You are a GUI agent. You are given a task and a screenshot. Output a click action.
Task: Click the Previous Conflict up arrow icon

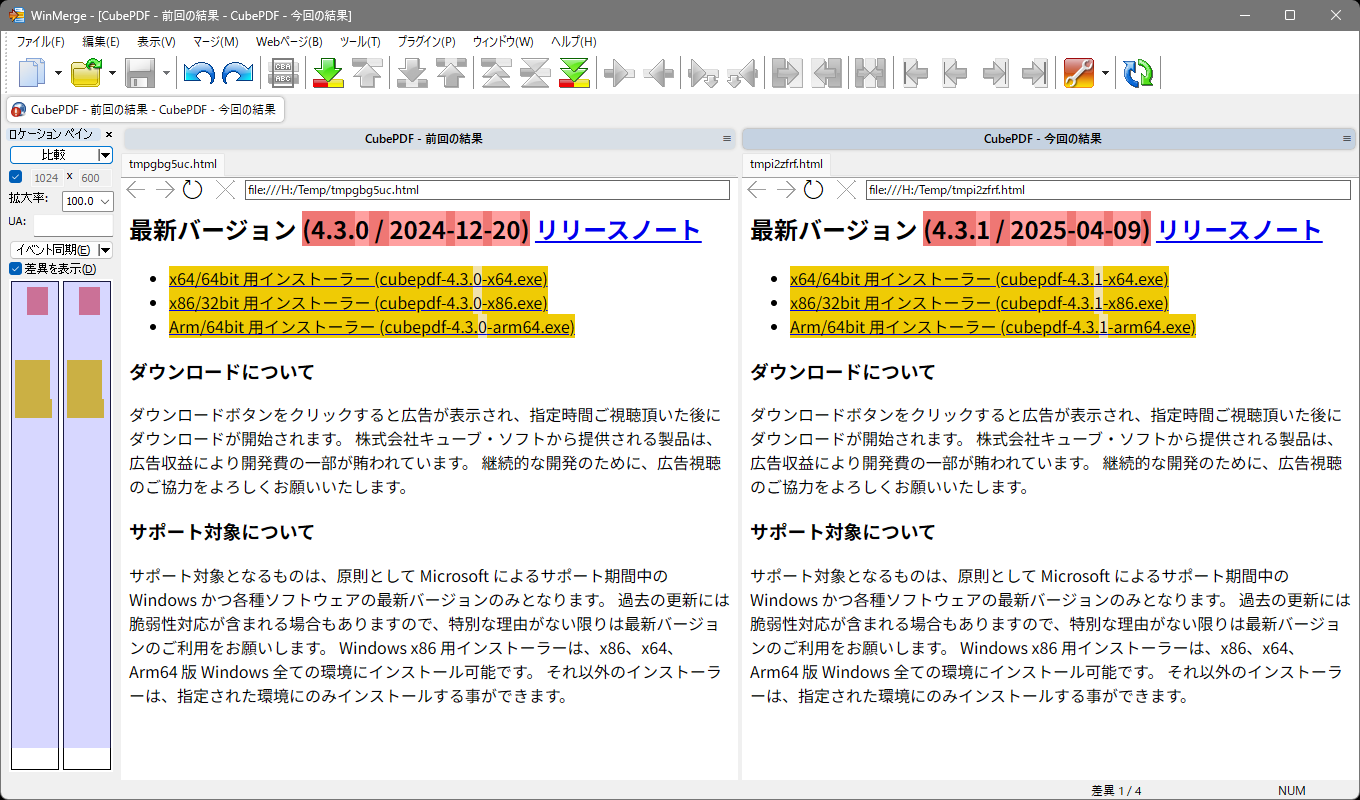point(452,73)
